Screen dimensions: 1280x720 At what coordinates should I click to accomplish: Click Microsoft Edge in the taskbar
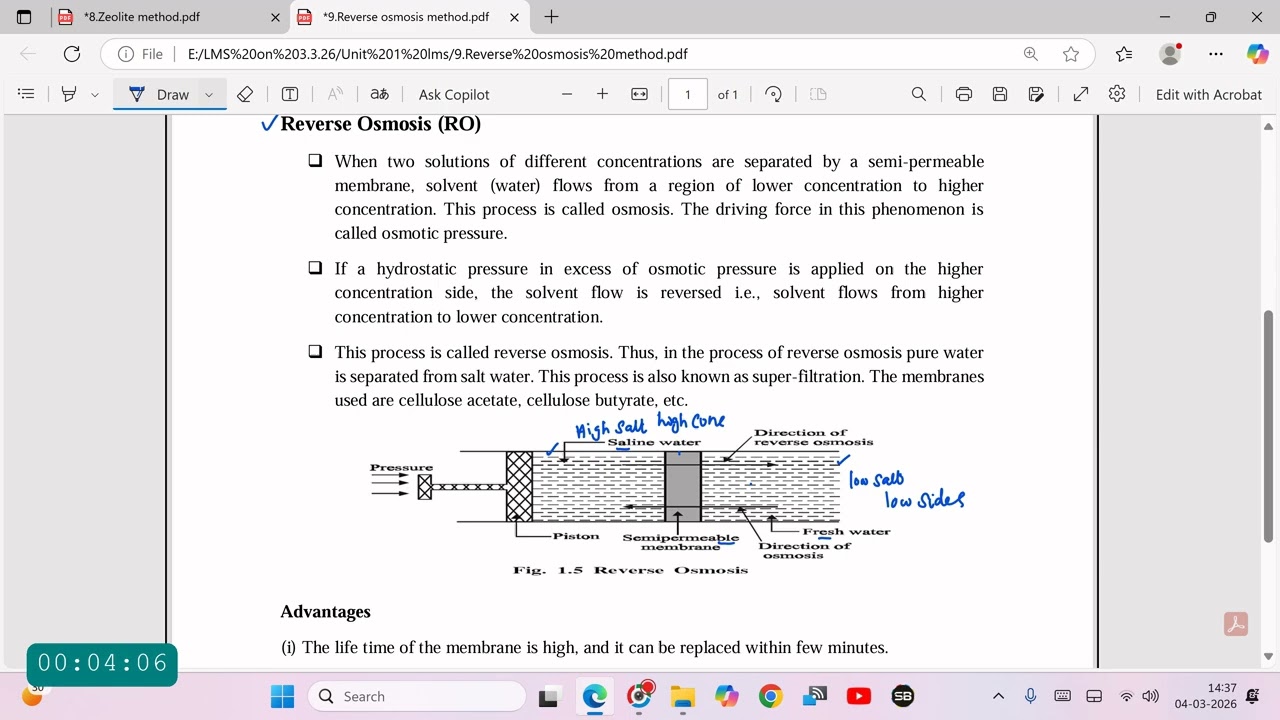[594, 696]
